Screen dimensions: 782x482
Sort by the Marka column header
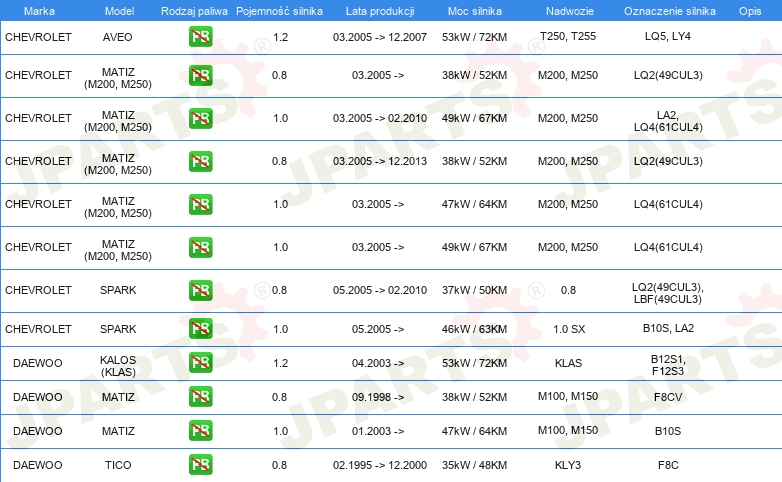coord(39,11)
